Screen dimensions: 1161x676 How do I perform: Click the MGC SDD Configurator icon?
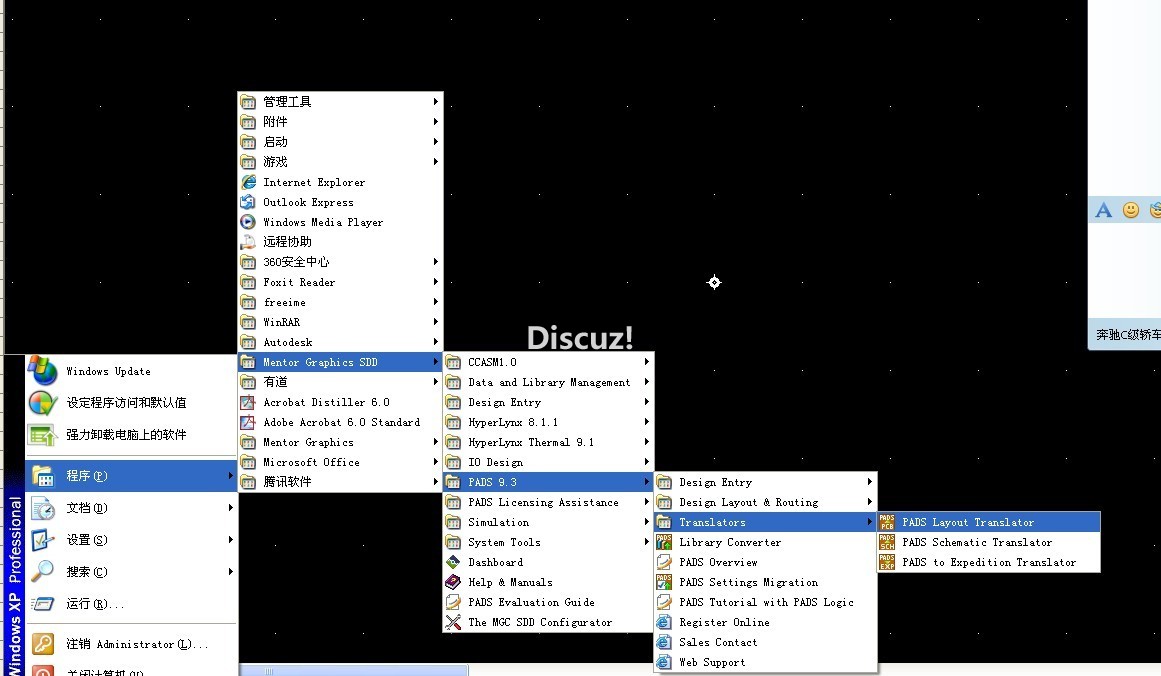452,622
